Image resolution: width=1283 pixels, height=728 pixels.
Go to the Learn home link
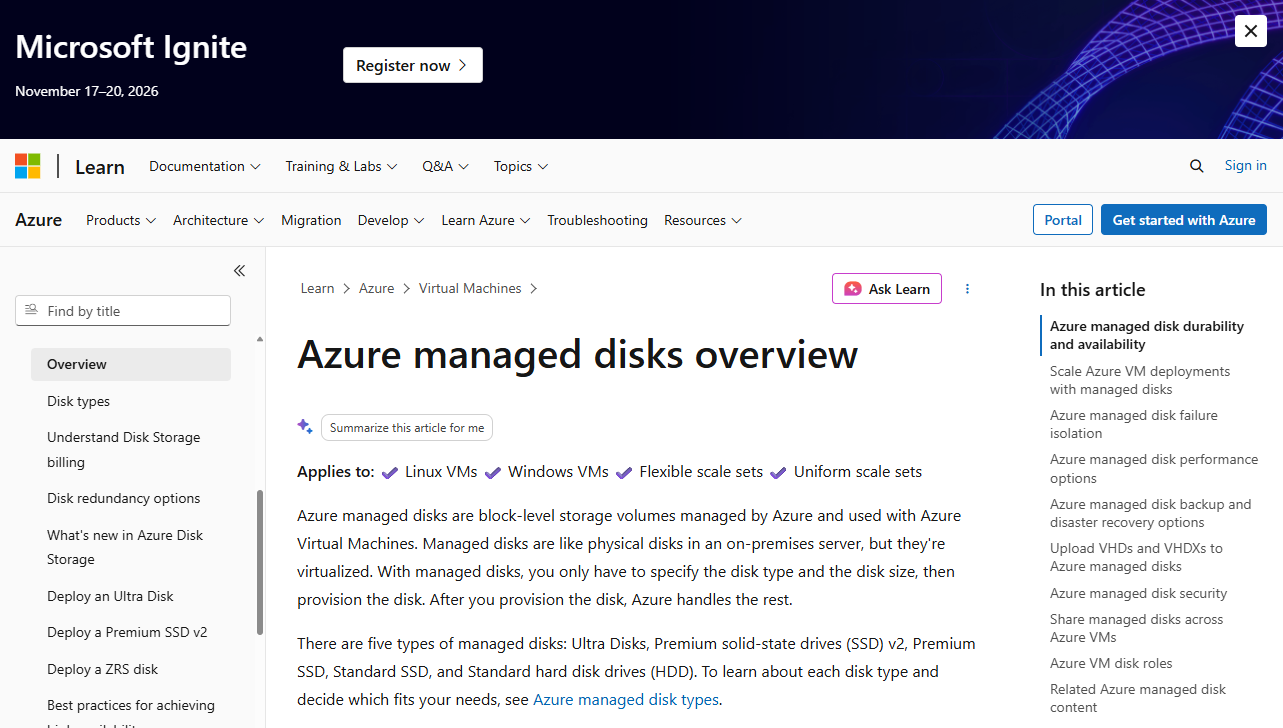(100, 167)
